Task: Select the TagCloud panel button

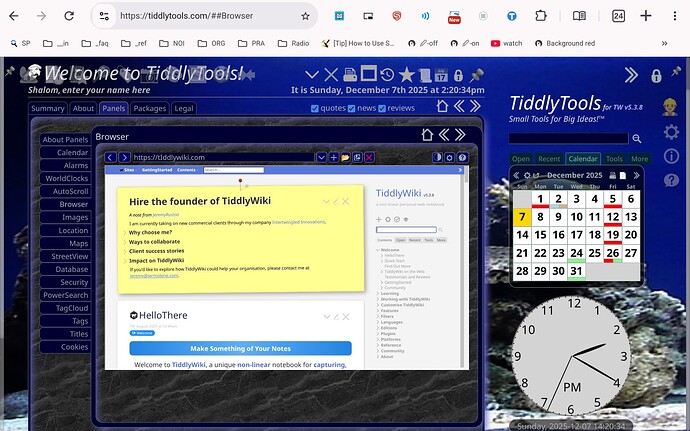Action: pyautogui.click(x=72, y=308)
